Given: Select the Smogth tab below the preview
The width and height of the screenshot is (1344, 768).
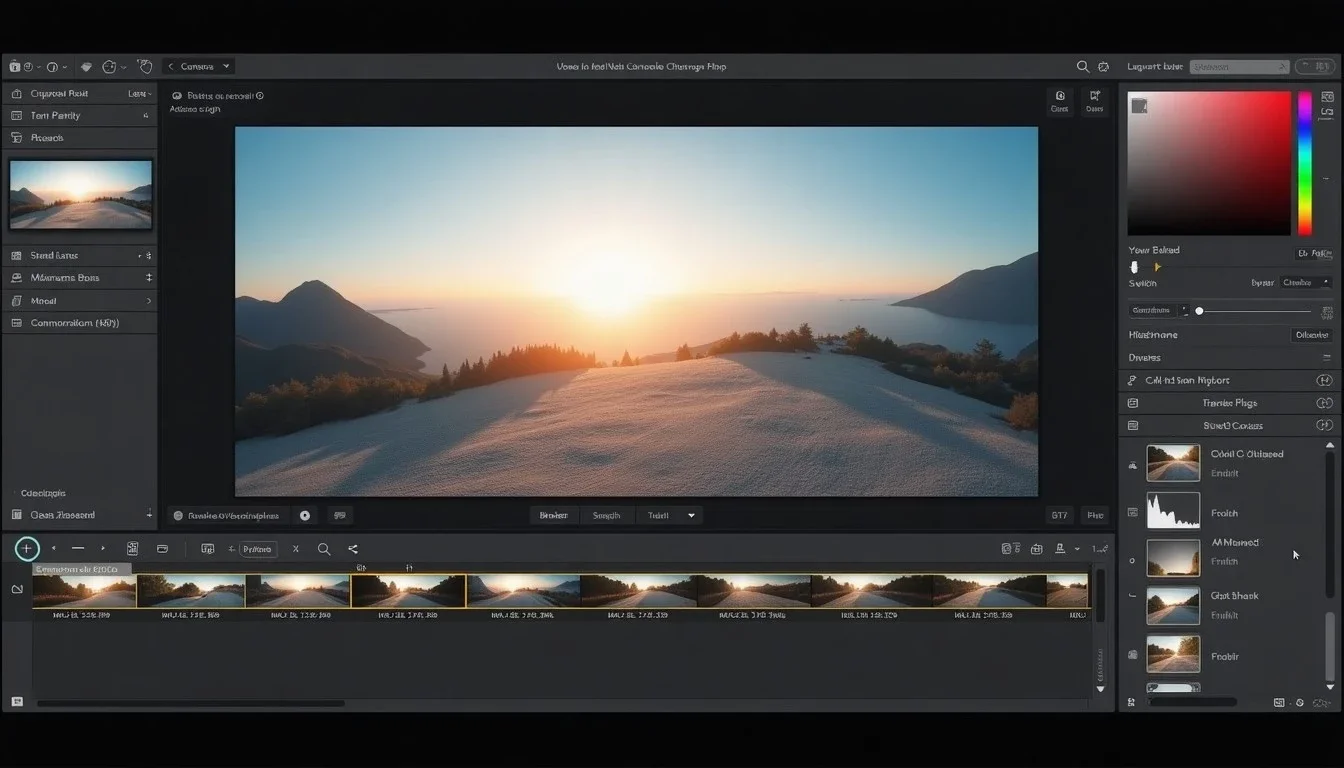Looking at the screenshot, I should pos(606,516).
